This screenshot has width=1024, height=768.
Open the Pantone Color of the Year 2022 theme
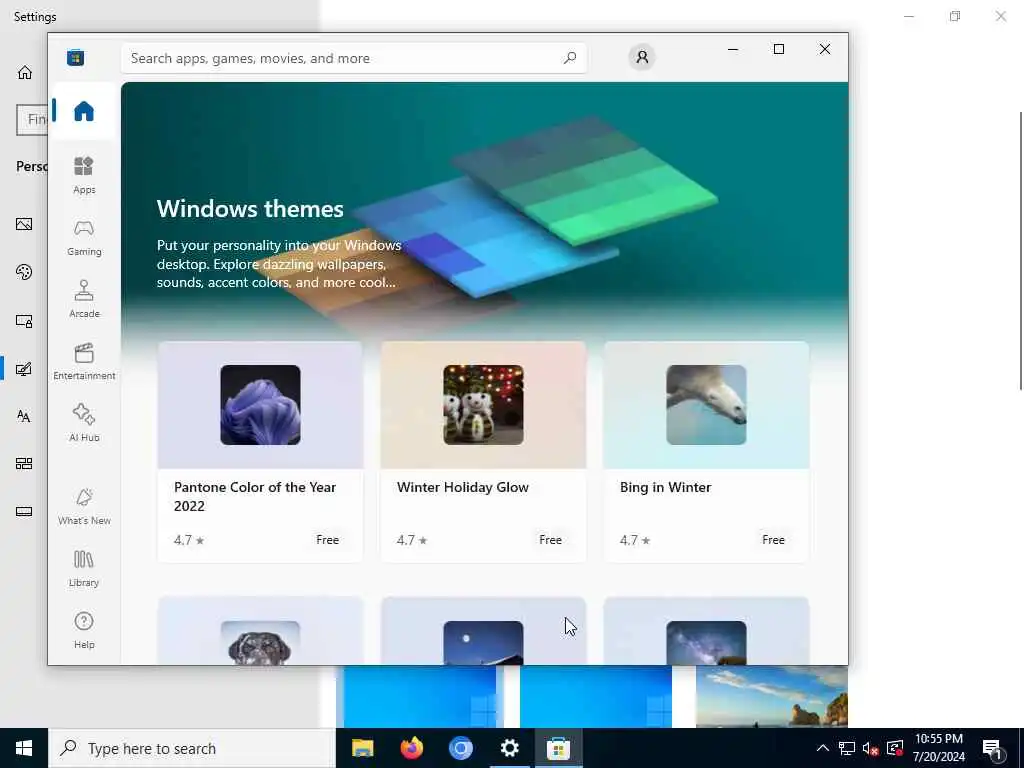pos(260,451)
